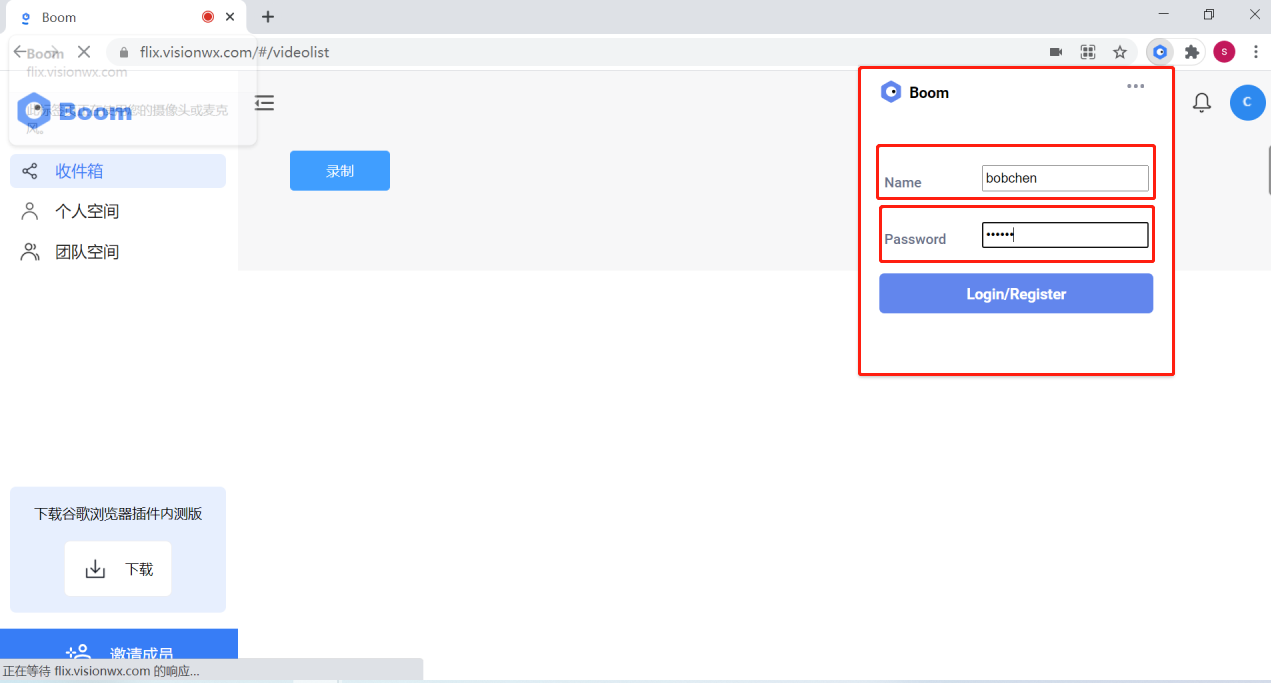This screenshot has height=683, width=1271.
Task: Bookmark this page with the star icon
Action: (x=1120, y=52)
